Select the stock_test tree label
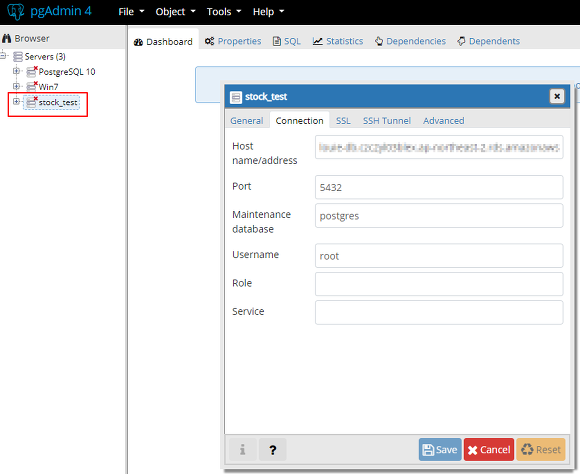580x474 pixels. [58, 102]
